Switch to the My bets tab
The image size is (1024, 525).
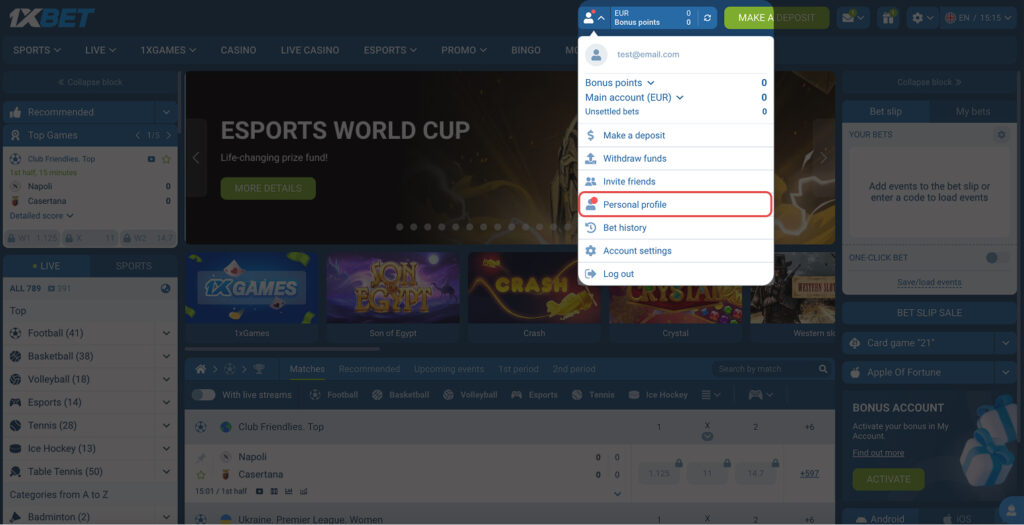click(x=972, y=112)
